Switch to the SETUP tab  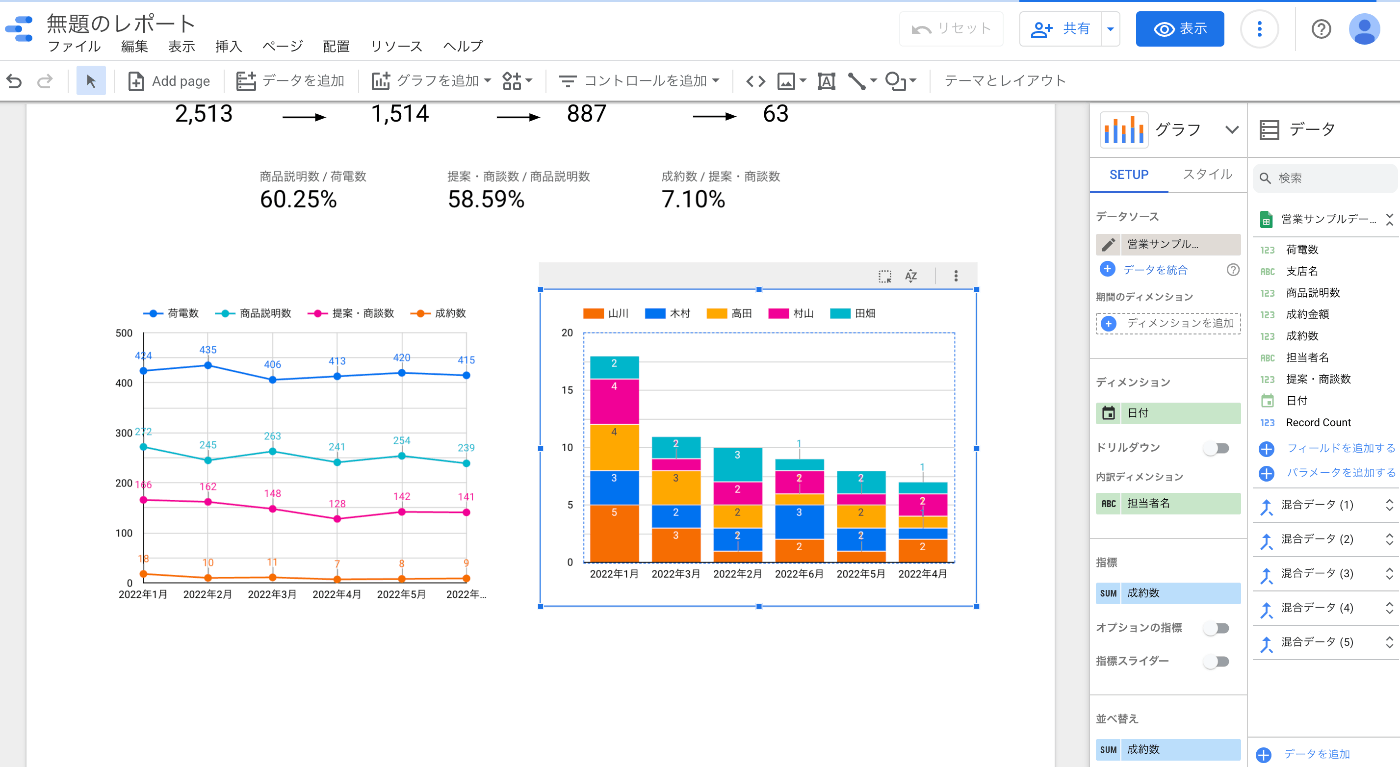pos(1129,174)
